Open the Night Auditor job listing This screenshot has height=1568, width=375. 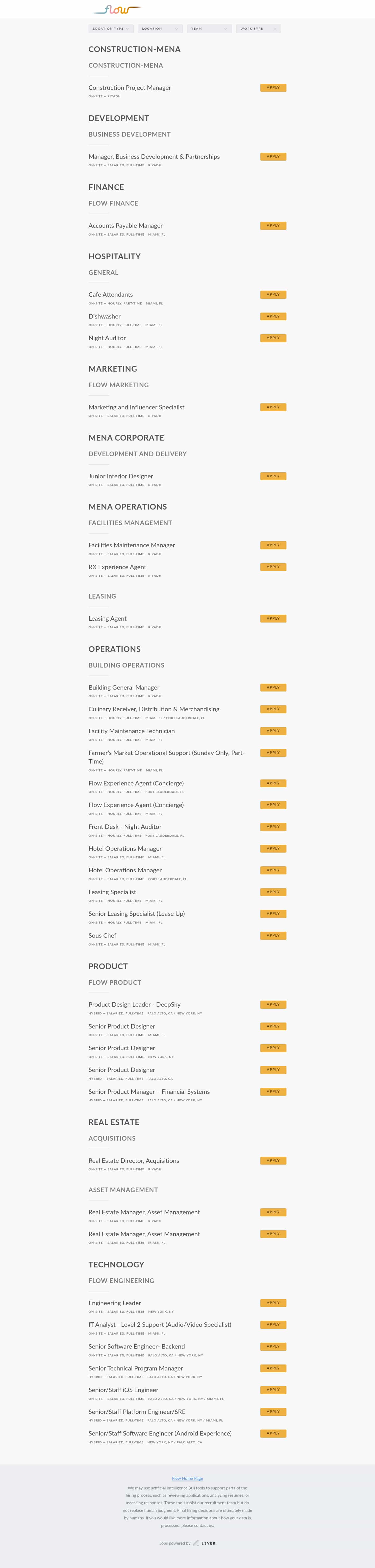tap(107, 338)
